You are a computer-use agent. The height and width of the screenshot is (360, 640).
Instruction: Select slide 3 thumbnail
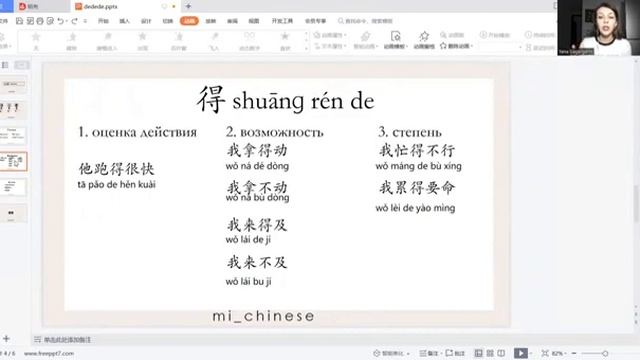[13, 136]
